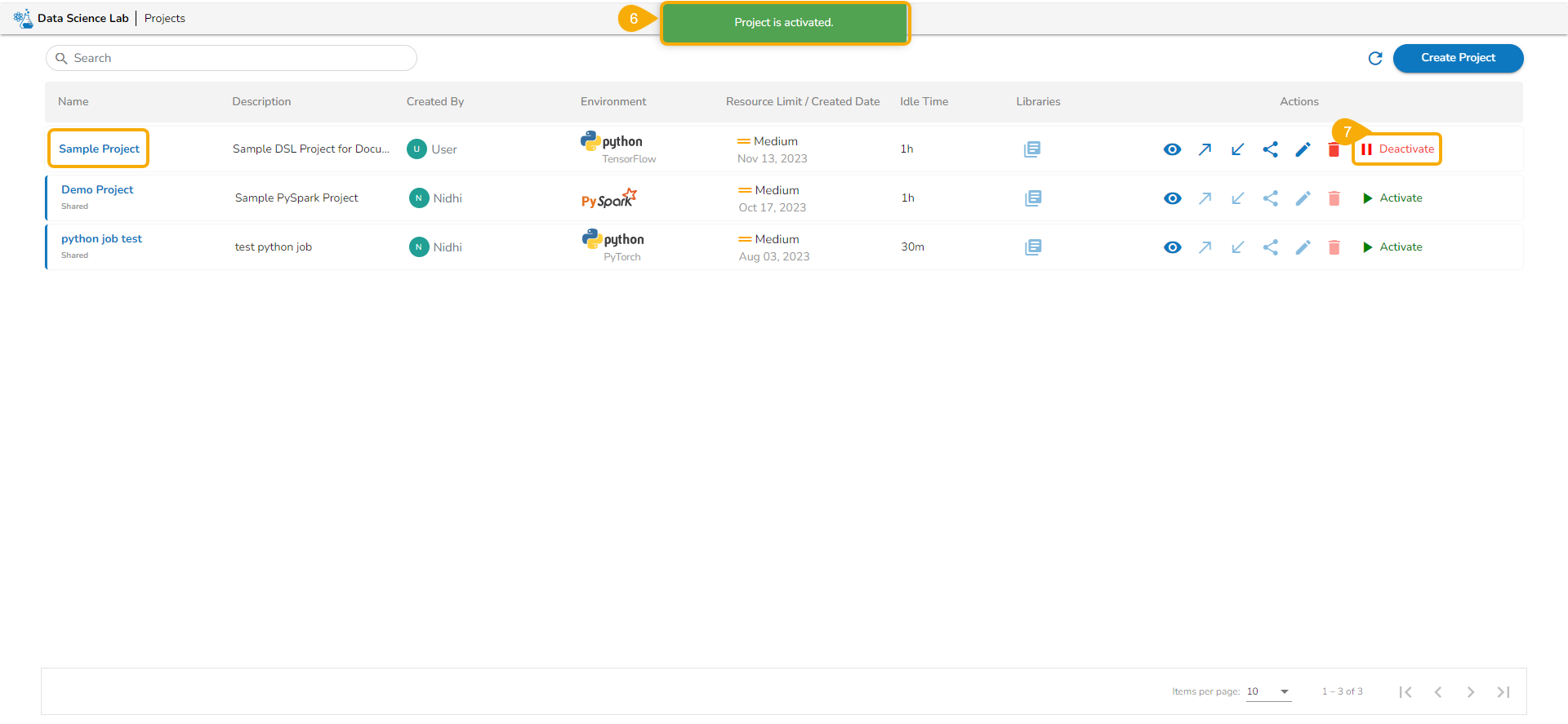1568x724 pixels.
Task: Edit Sample Project with the pencil icon
Action: [x=1303, y=149]
